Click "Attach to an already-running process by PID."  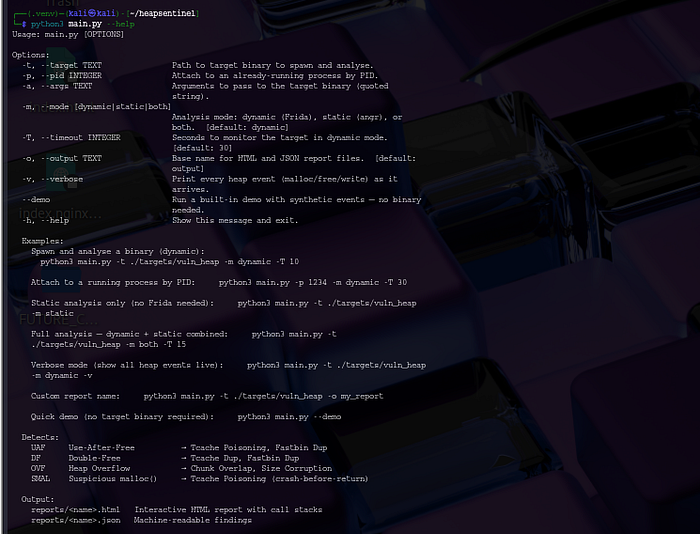coord(275,75)
